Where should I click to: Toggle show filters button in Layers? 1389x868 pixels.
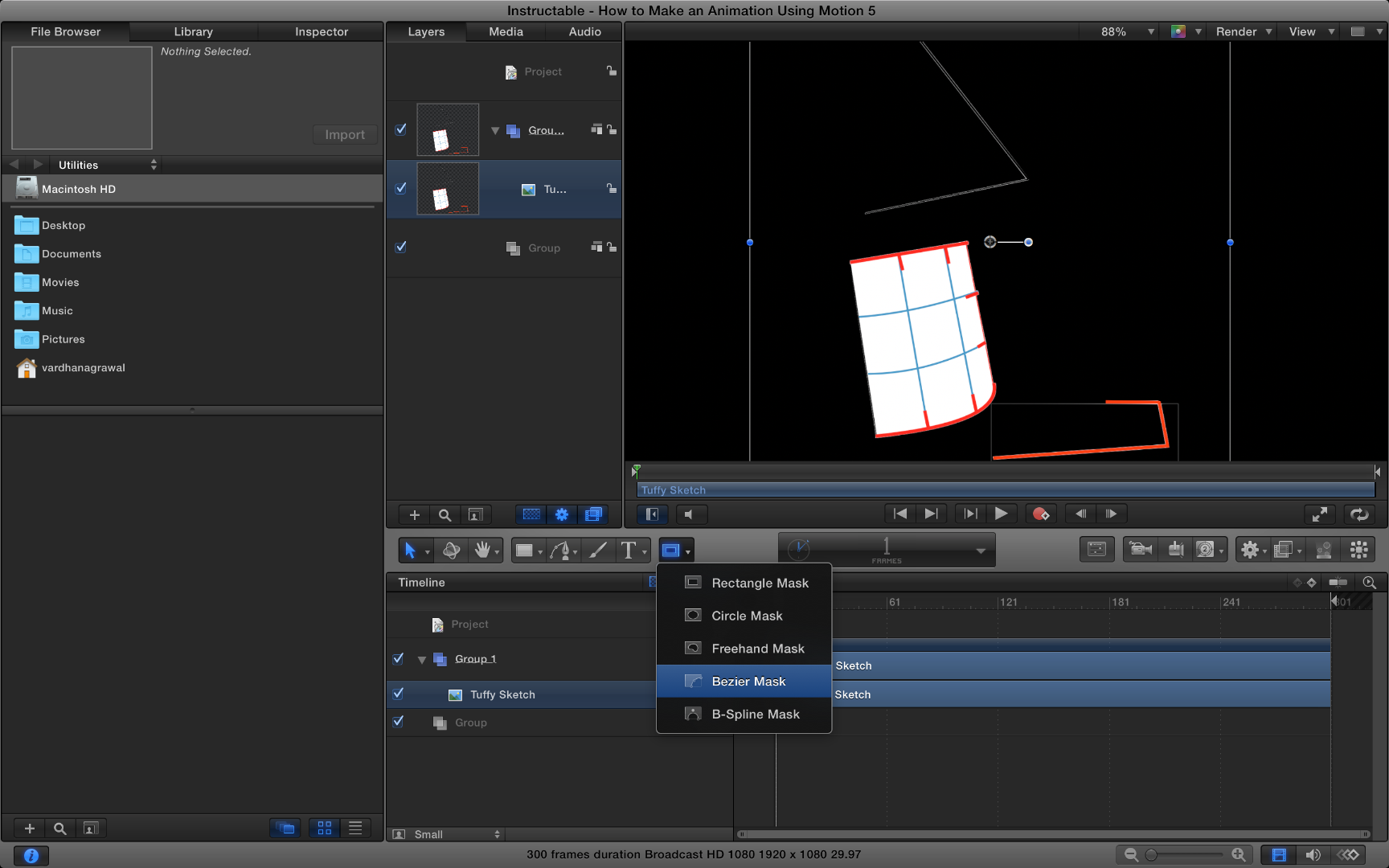(x=593, y=514)
